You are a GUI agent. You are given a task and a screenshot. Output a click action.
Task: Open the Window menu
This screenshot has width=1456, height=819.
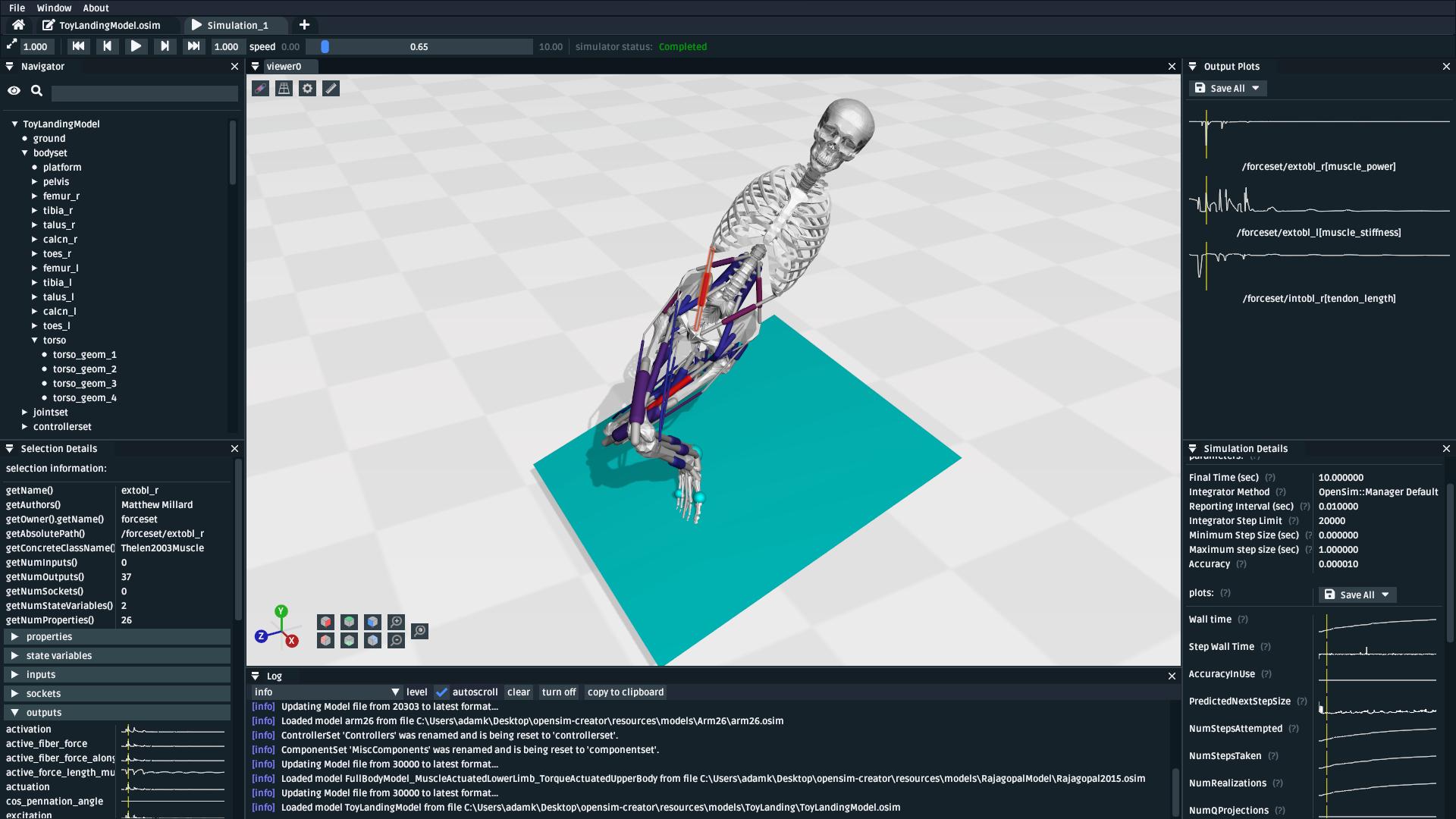click(54, 8)
